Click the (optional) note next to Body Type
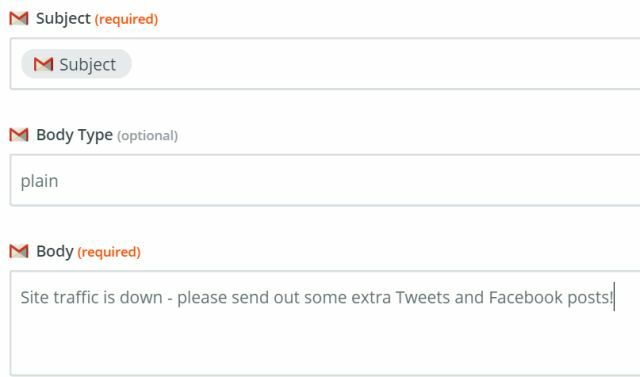Viewport: 640px width, 377px height. click(x=147, y=135)
